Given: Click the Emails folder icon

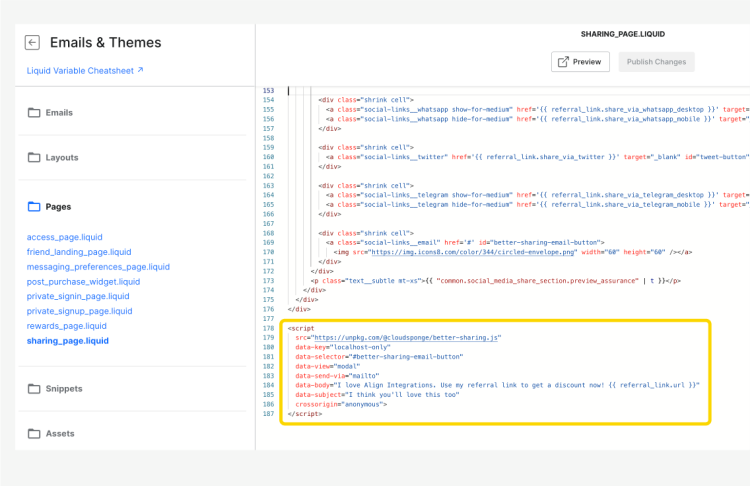Looking at the screenshot, I should pyautogui.click(x=34, y=112).
